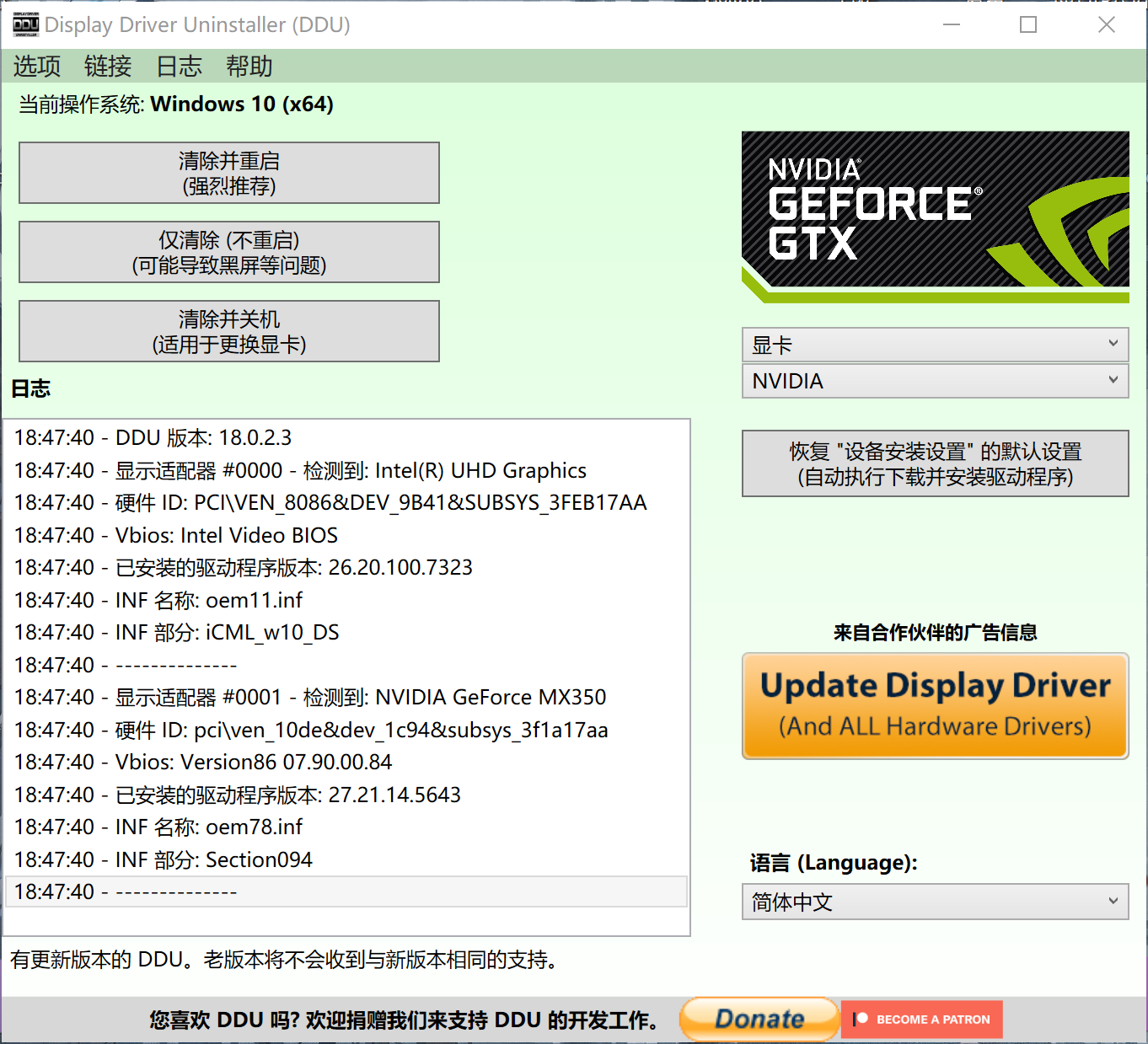This screenshot has width=1148, height=1044.
Task: Click the NVIDIA GeForce GTX logo image
Action: pyautogui.click(x=936, y=217)
